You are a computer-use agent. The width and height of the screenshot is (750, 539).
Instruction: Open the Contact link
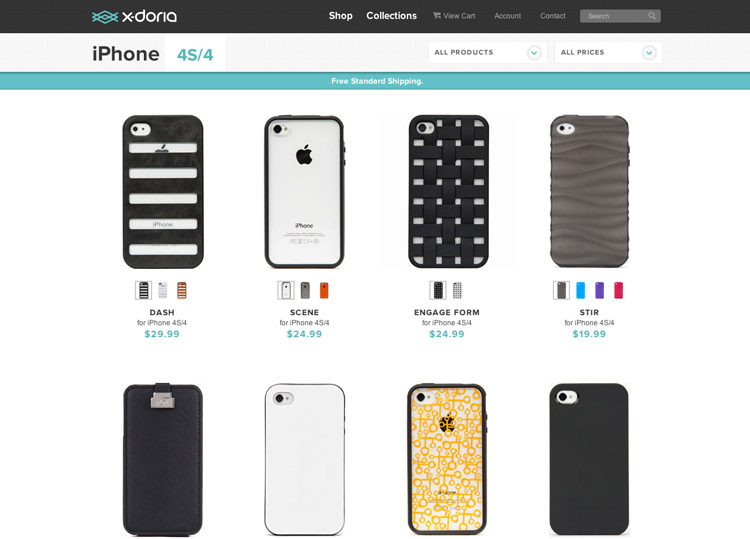(552, 16)
